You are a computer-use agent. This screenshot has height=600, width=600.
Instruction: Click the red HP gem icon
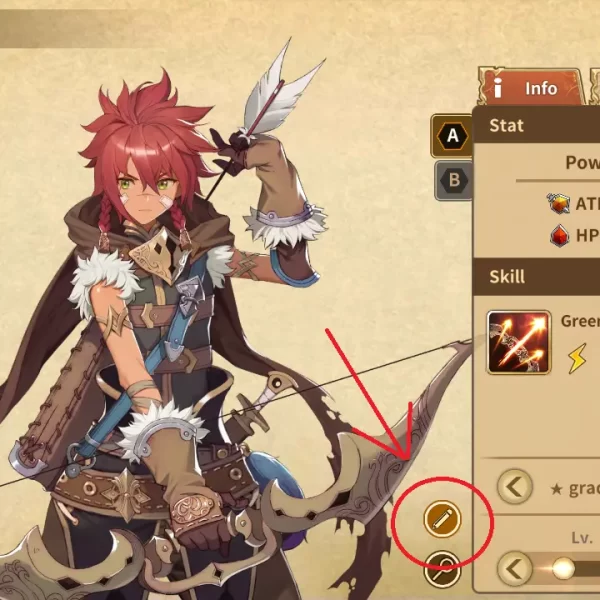pyautogui.click(x=559, y=235)
